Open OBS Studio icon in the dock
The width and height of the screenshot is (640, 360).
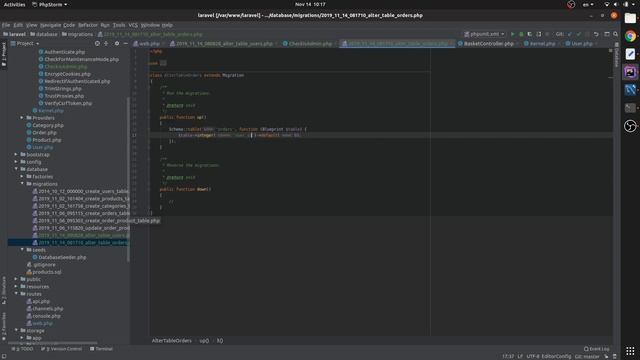click(x=630, y=126)
